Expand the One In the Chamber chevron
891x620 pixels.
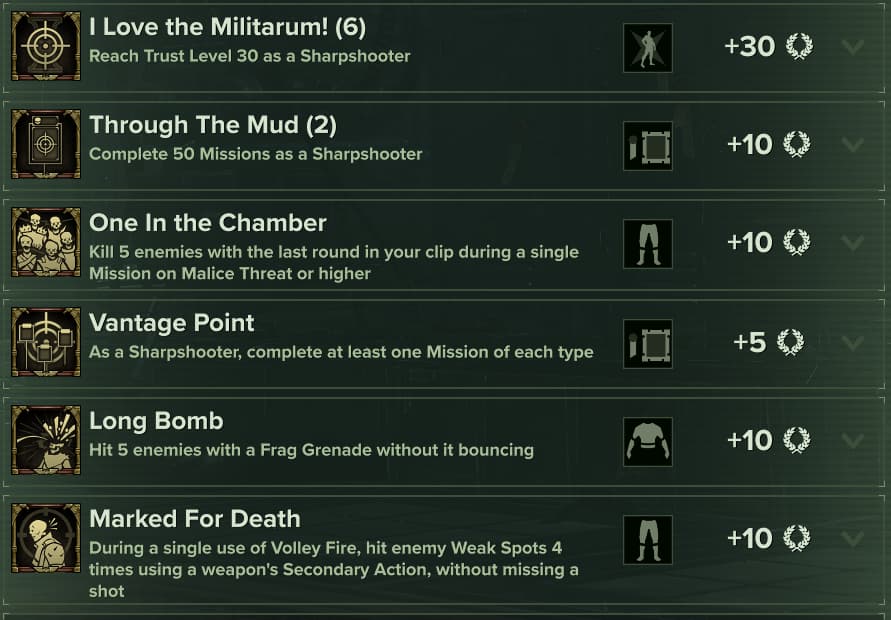[853, 243]
